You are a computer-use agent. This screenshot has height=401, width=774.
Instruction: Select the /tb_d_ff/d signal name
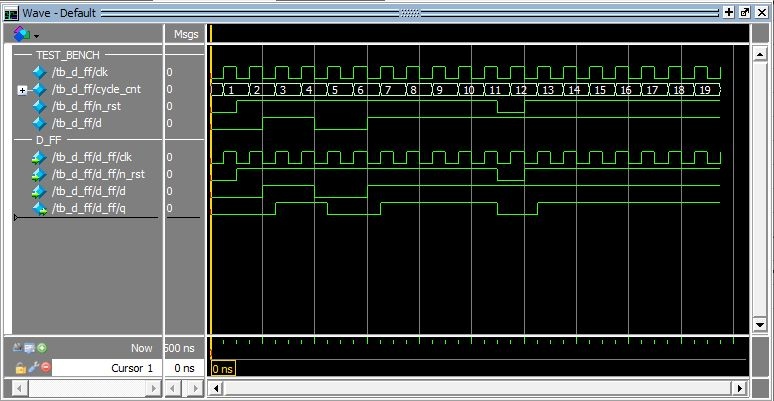tap(80, 123)
